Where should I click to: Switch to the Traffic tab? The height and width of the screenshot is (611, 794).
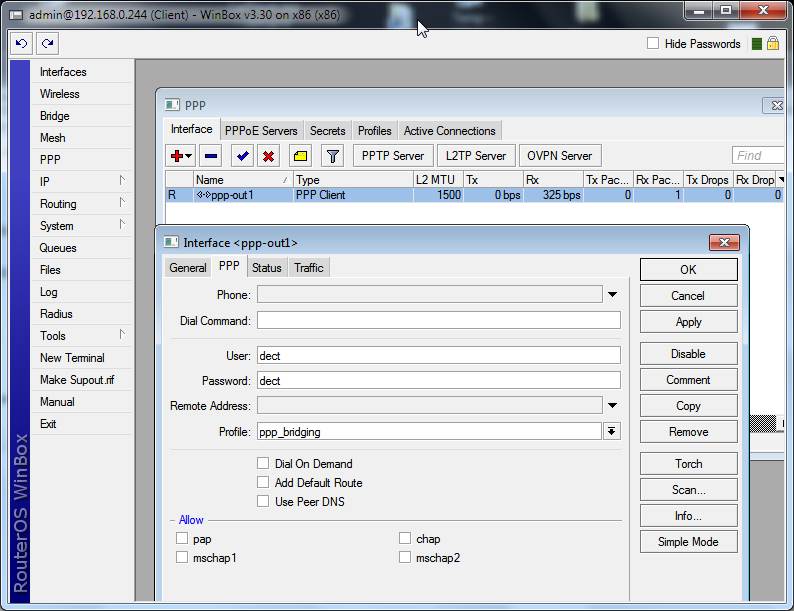[308, 268]
